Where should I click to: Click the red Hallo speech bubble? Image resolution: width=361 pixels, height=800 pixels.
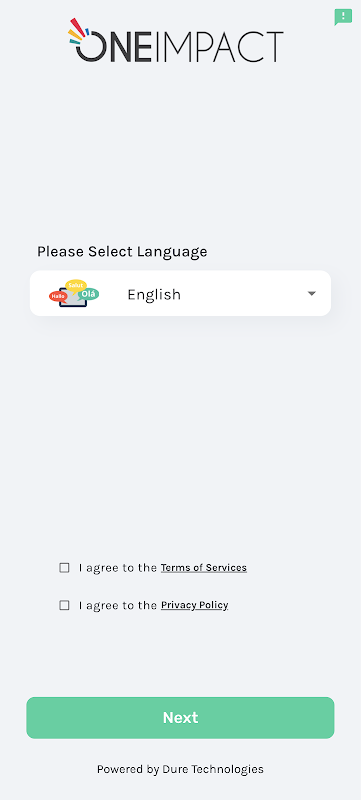pyautogui.click(x=58, y=296)
